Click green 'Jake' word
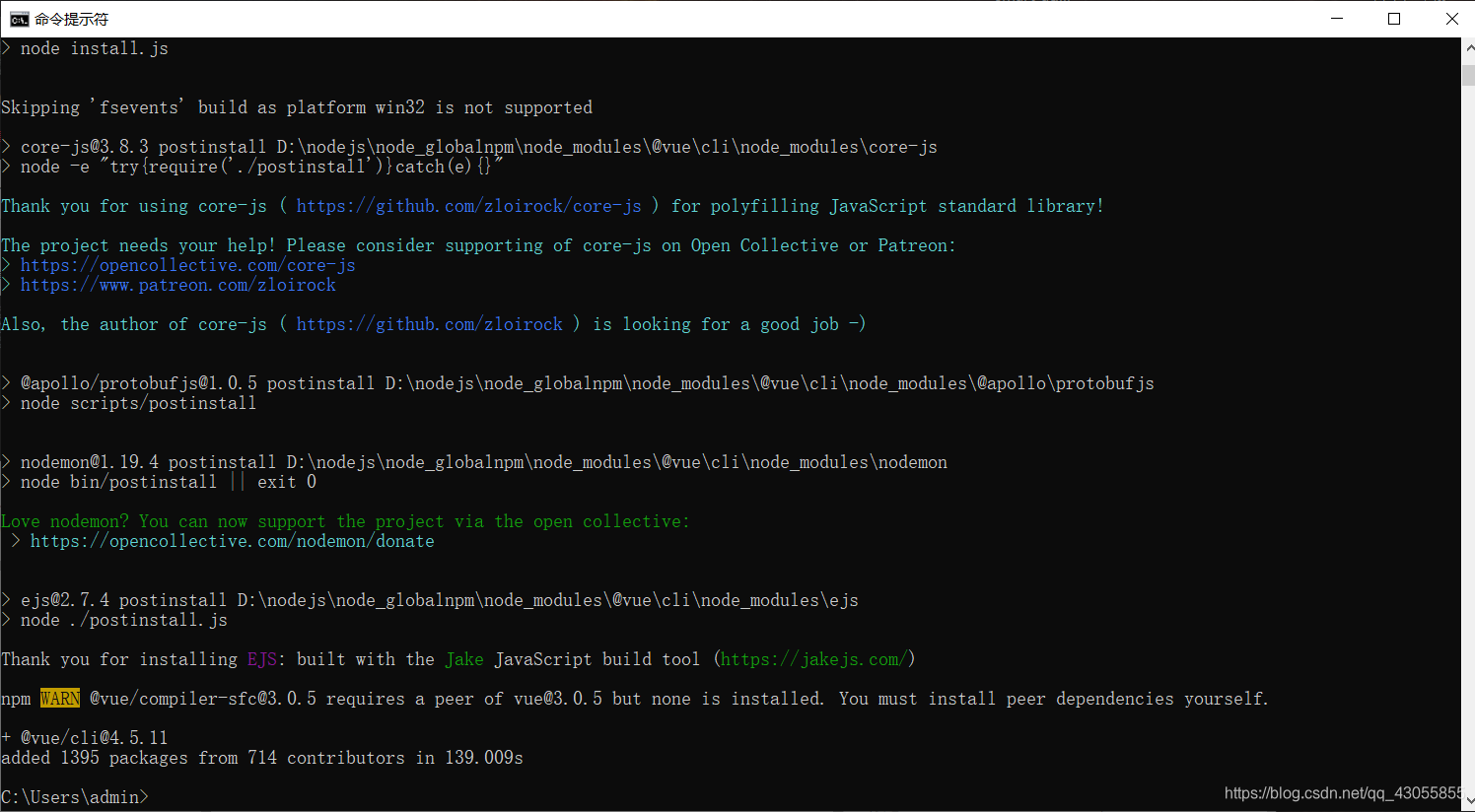Image resolution: width=1475 pixels, height=812 pixels. point(464,659)
